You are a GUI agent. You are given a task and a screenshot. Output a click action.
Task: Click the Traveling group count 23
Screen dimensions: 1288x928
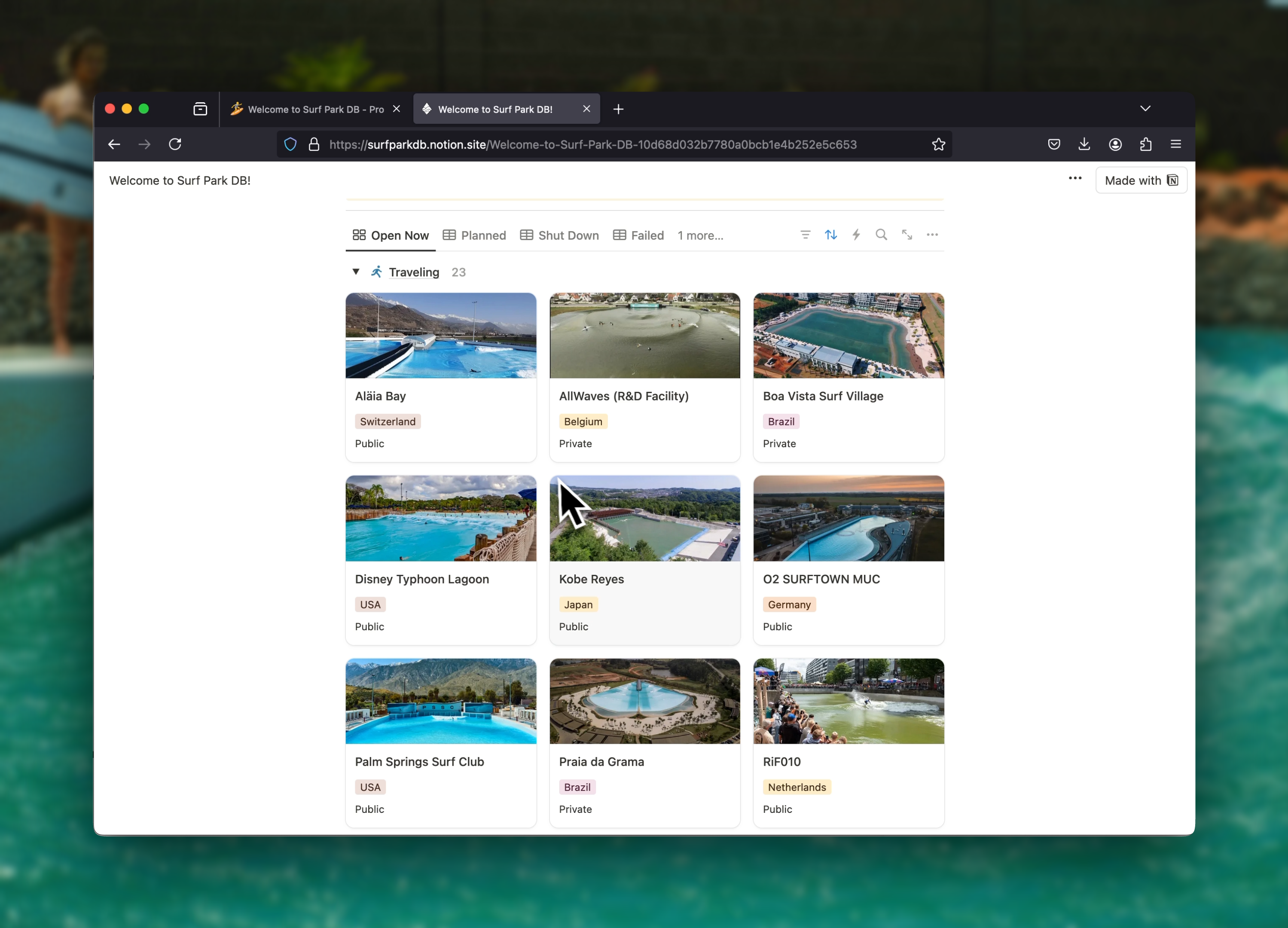(x=458, y=272)
